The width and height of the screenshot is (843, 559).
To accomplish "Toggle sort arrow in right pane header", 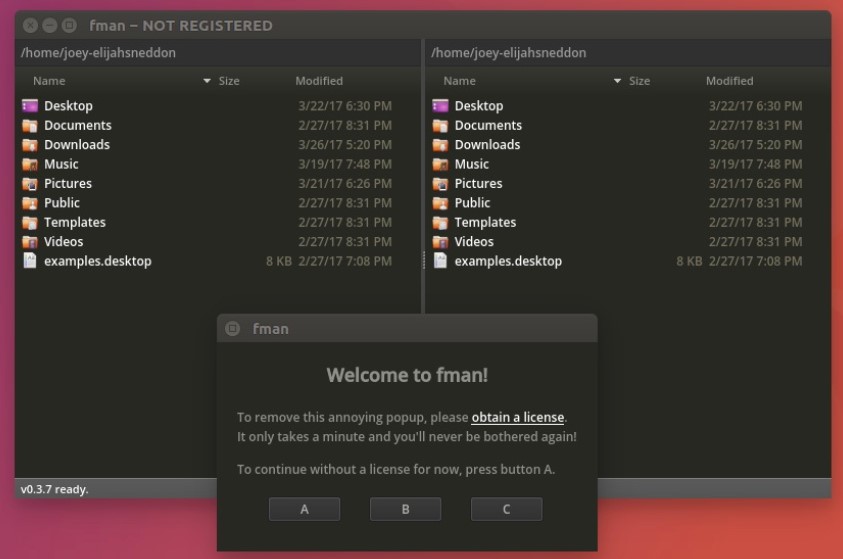I will pyautogui.click(x=617, y=81).
